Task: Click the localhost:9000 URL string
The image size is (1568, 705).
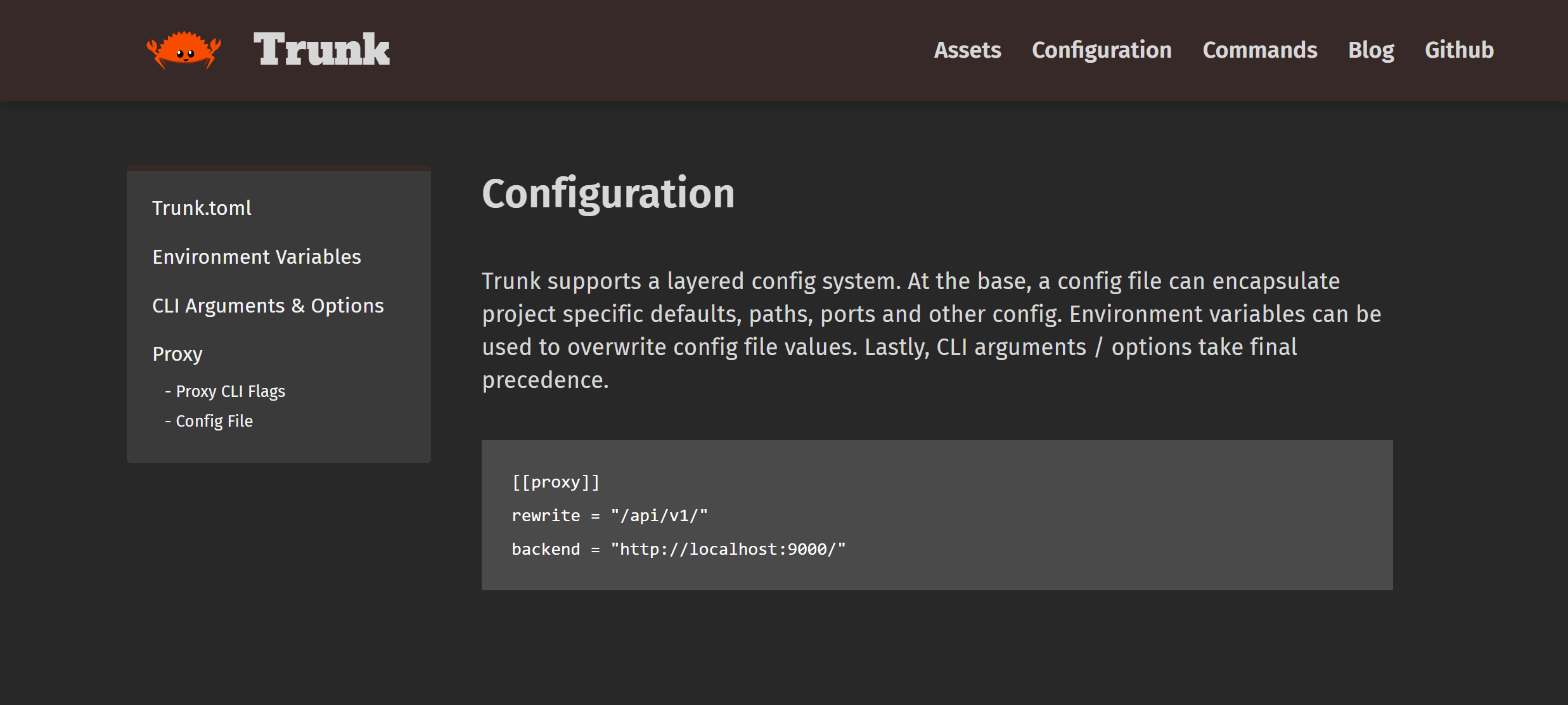Action: pos(728,550)
